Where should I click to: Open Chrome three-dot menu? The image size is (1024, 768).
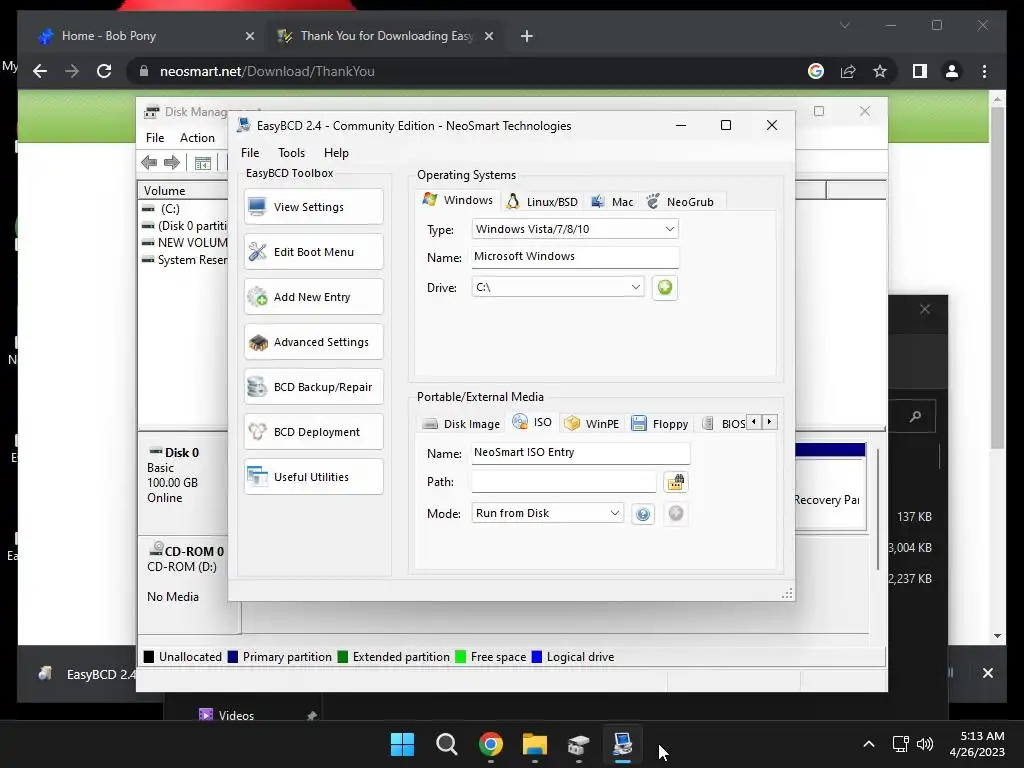click(984, 71)
